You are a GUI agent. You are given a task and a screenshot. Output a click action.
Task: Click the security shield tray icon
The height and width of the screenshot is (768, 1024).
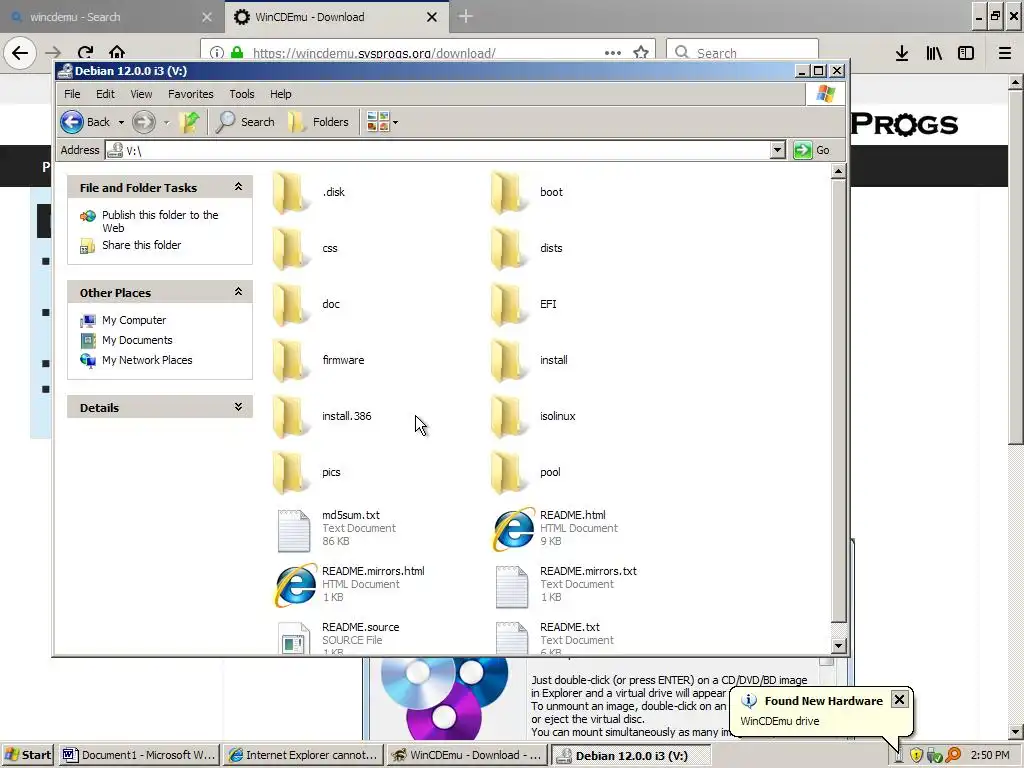click(x=916, y=755)
